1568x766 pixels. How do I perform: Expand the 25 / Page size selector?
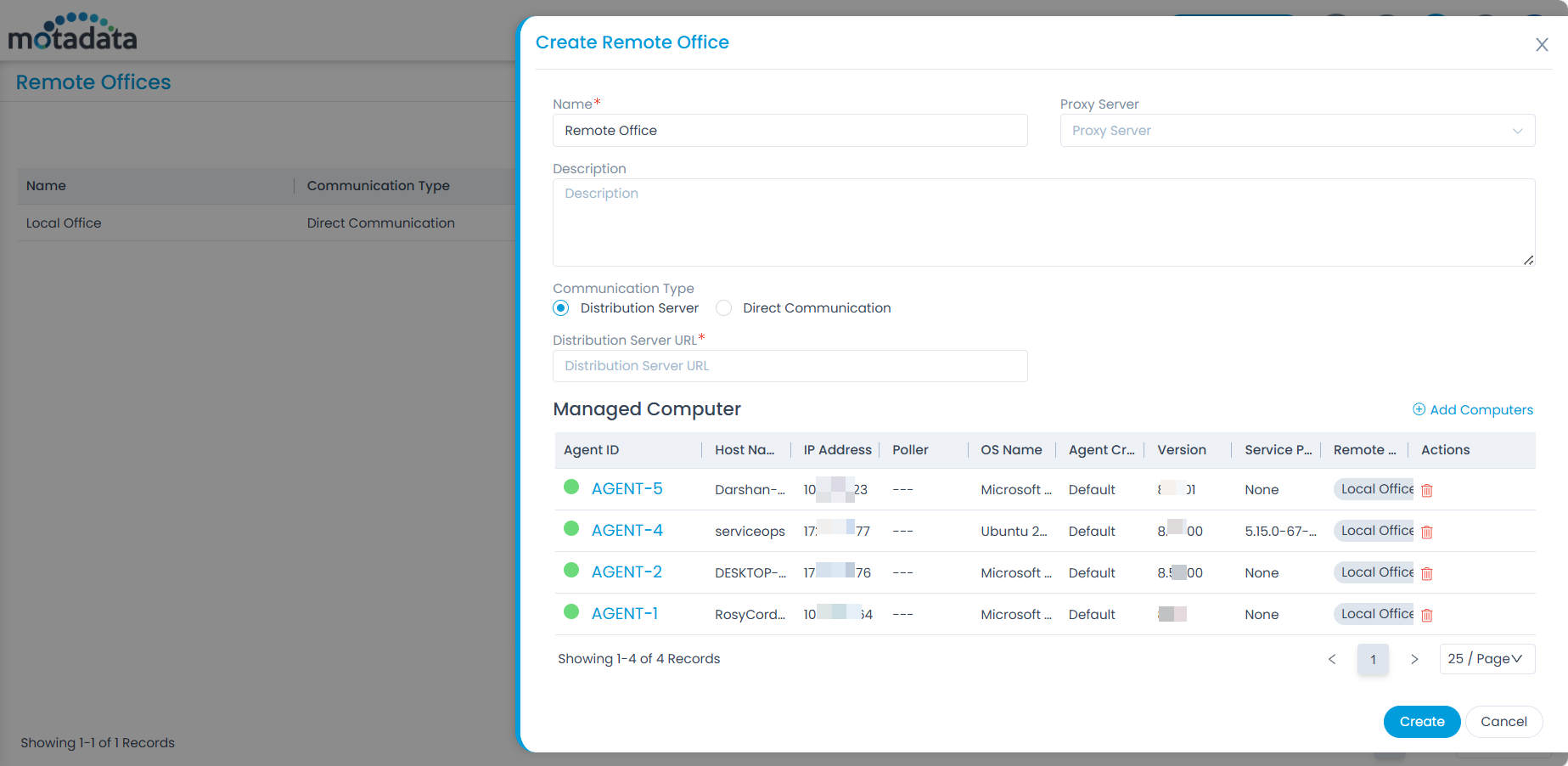pos(1487,659)
